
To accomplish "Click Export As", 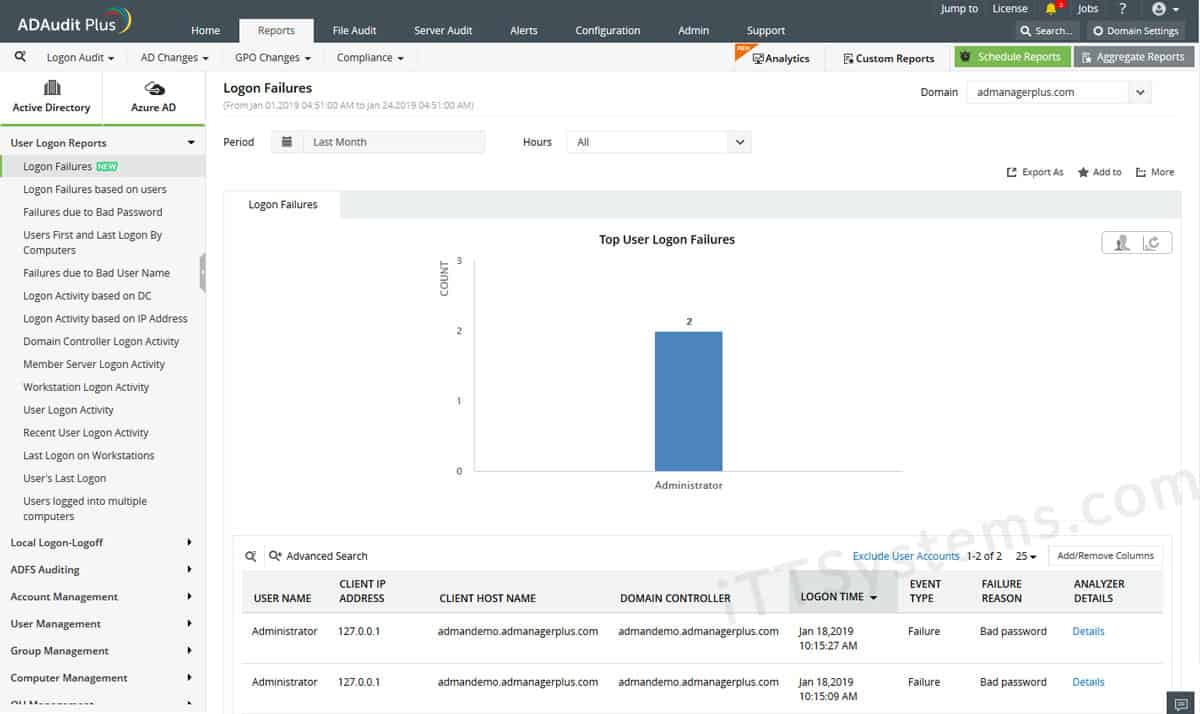I will [1035, 172].
